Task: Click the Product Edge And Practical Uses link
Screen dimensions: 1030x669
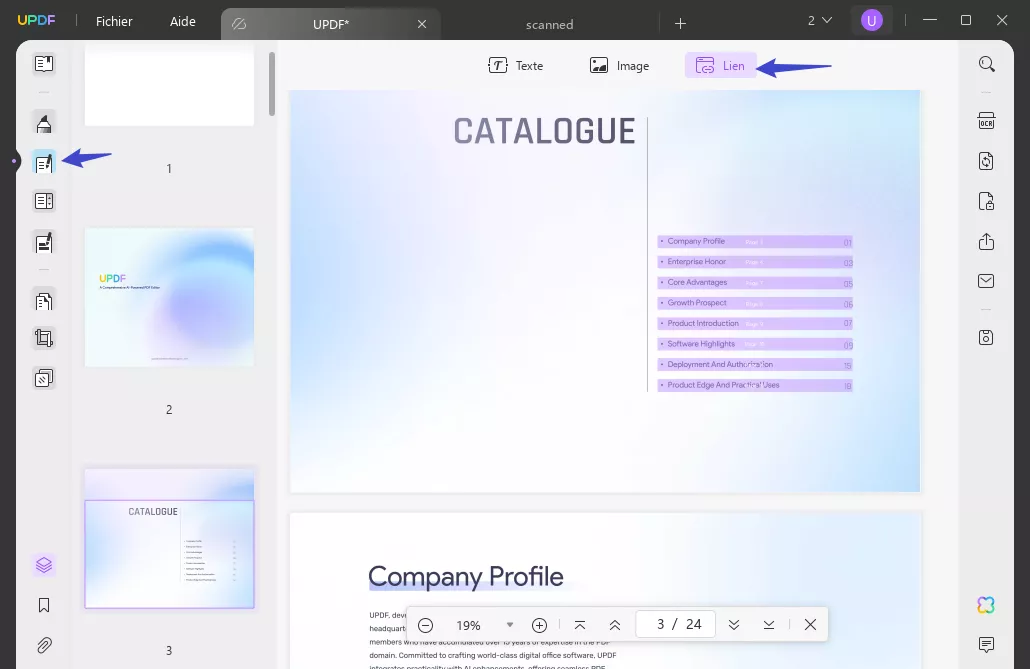Action: [x=755, y=385]
